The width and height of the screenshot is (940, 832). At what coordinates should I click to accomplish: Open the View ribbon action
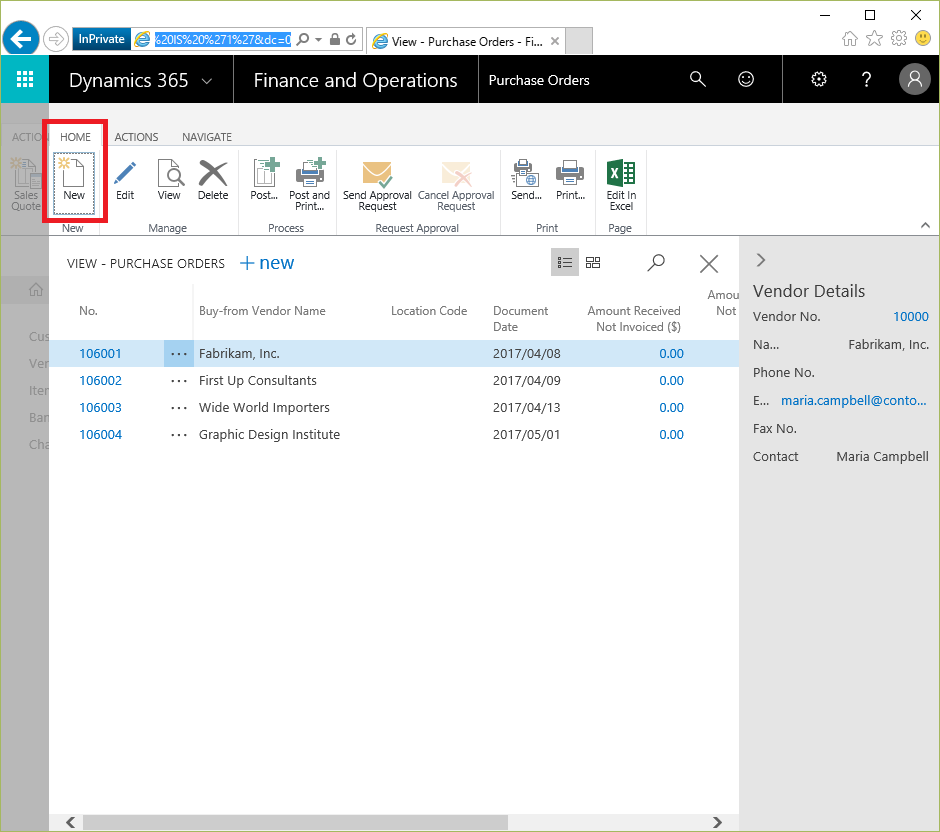click(169, 180)
